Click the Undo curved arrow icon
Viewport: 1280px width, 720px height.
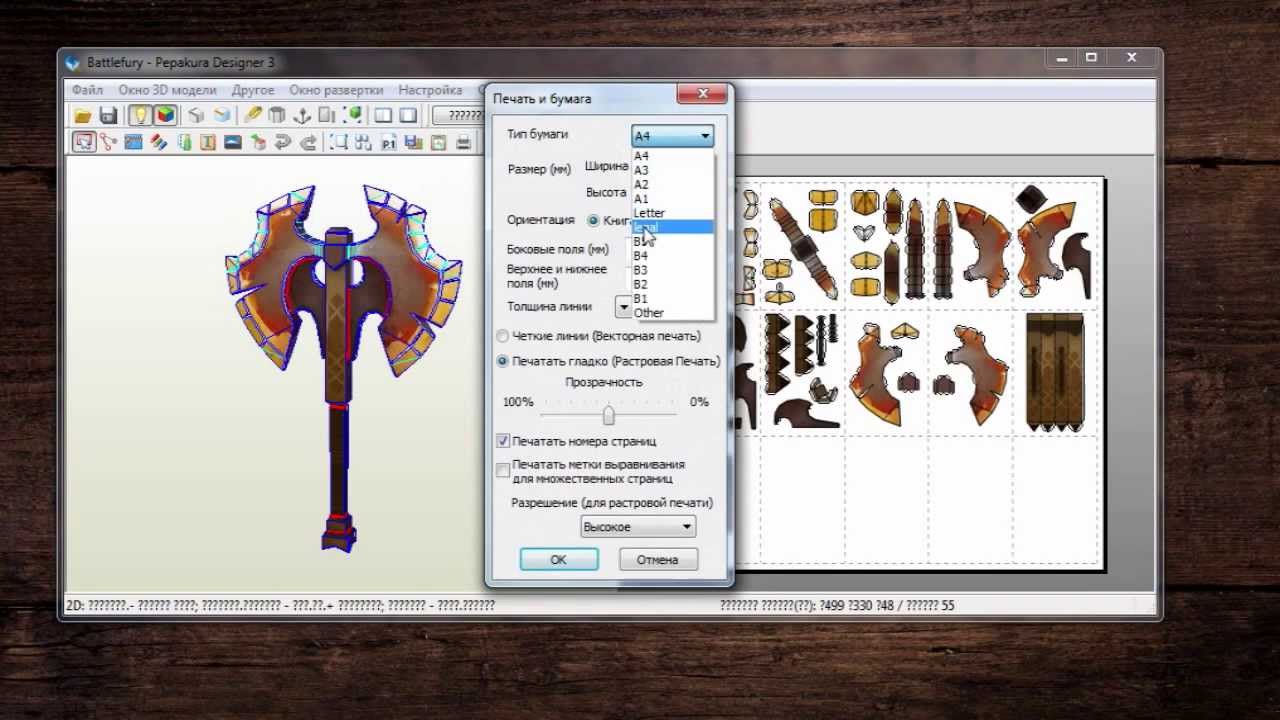point(283,142)
